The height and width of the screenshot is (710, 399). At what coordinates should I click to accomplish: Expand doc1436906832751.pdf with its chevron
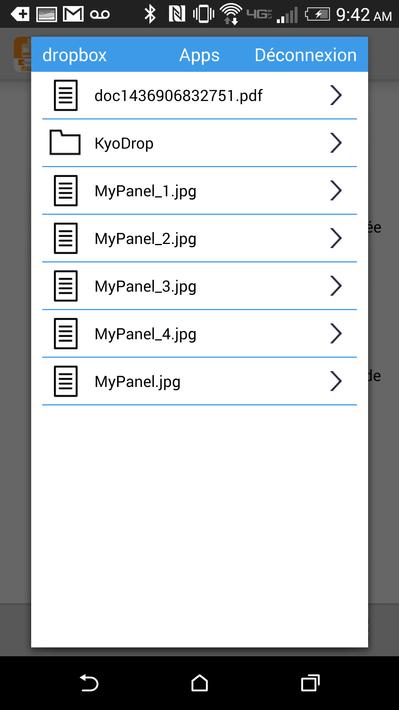(x=336, y=96)
